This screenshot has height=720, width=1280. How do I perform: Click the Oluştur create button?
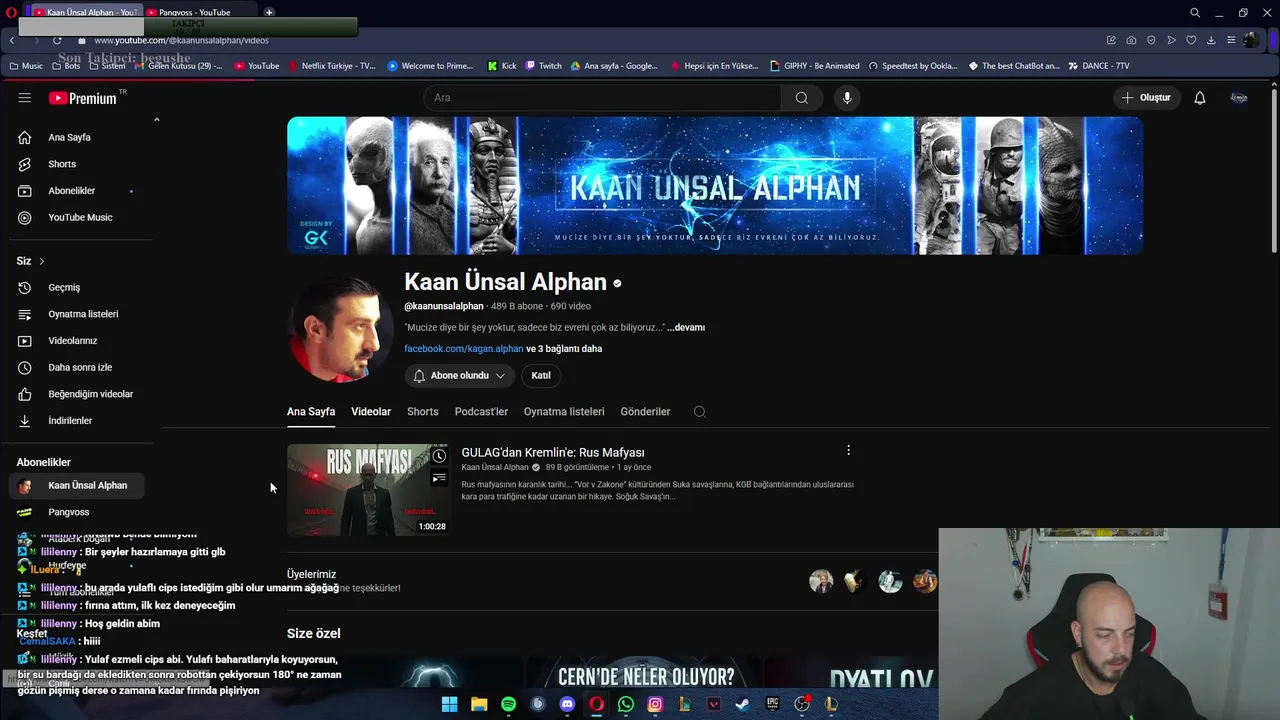coord(1145,98)
